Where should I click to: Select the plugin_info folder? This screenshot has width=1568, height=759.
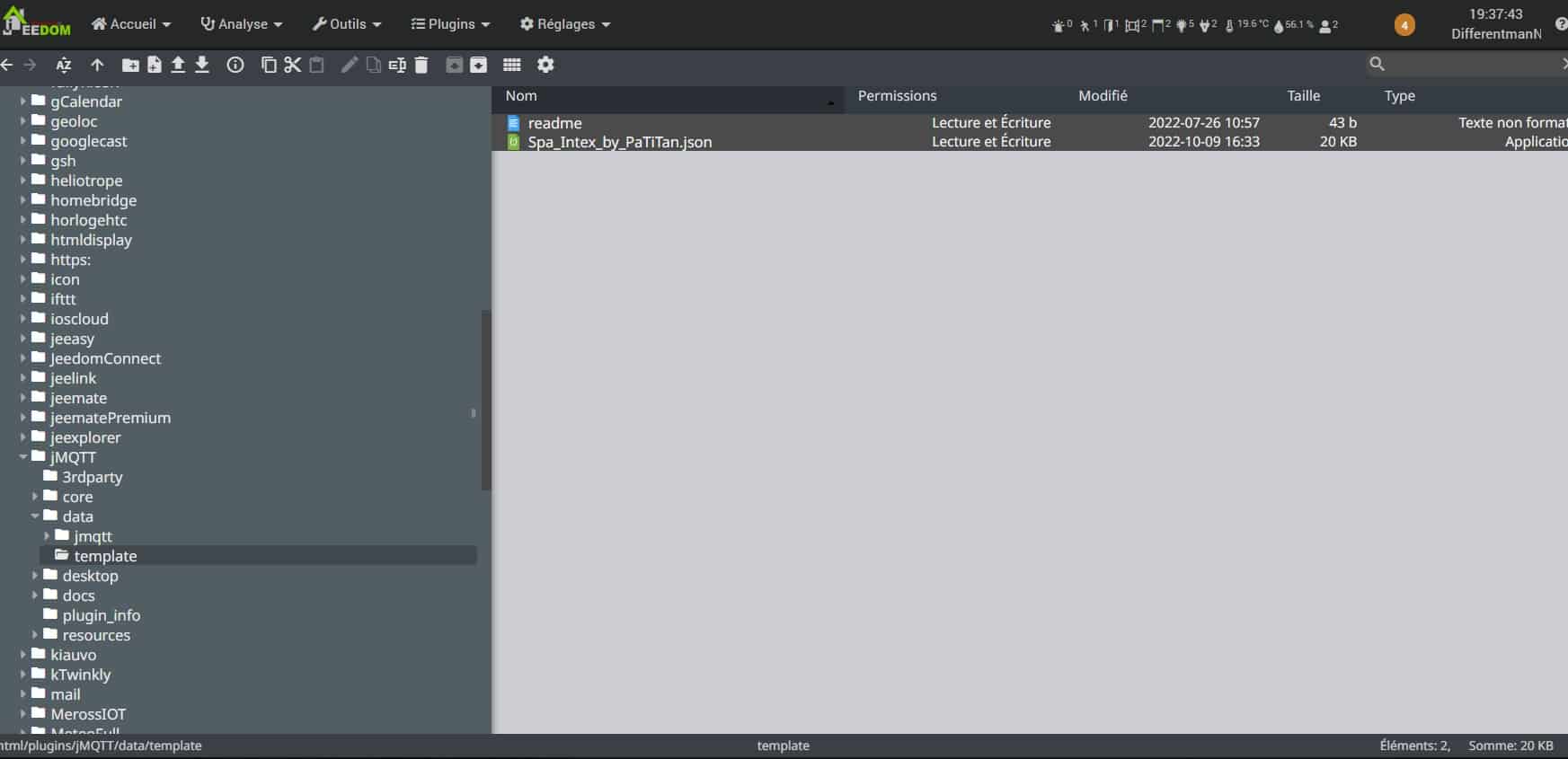pos(101,615)
